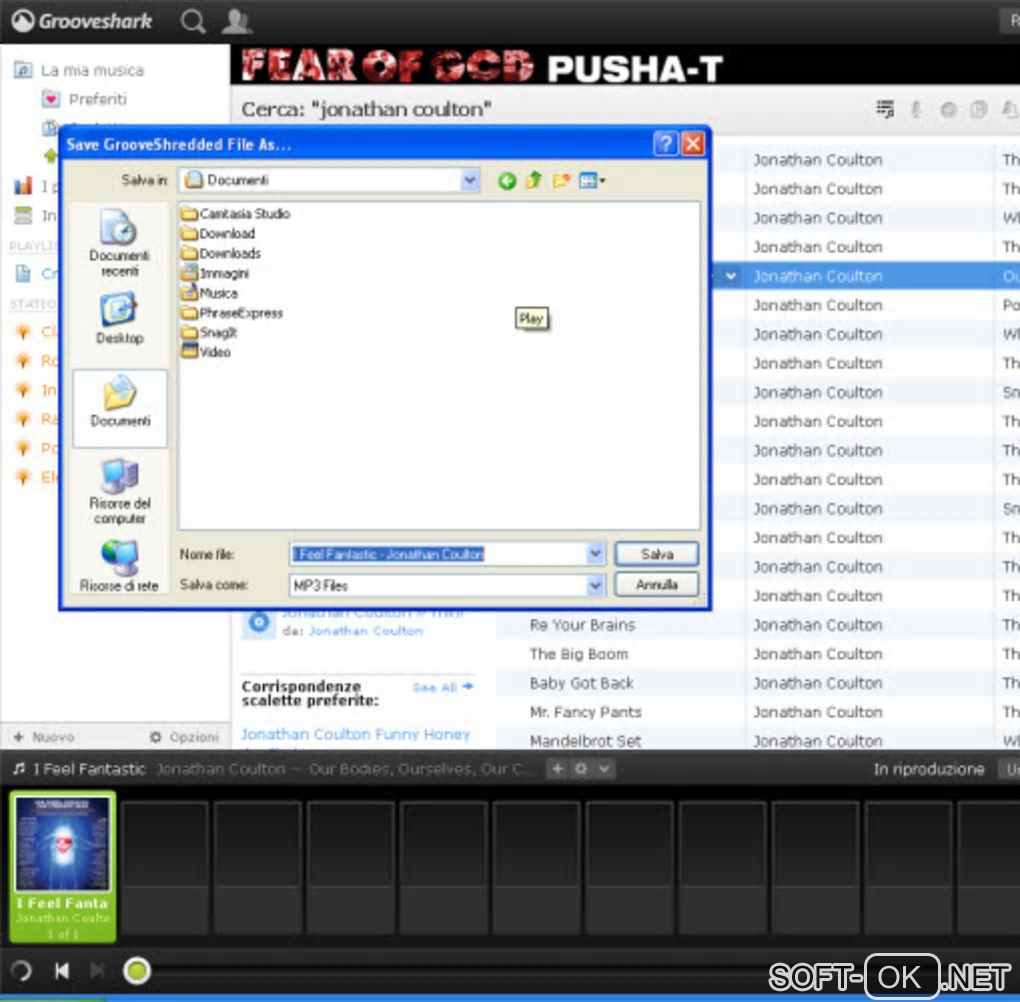Click plus icon next to now-playing title
This screenshot has width=1020, height=1002.
[x=557, y=768]
